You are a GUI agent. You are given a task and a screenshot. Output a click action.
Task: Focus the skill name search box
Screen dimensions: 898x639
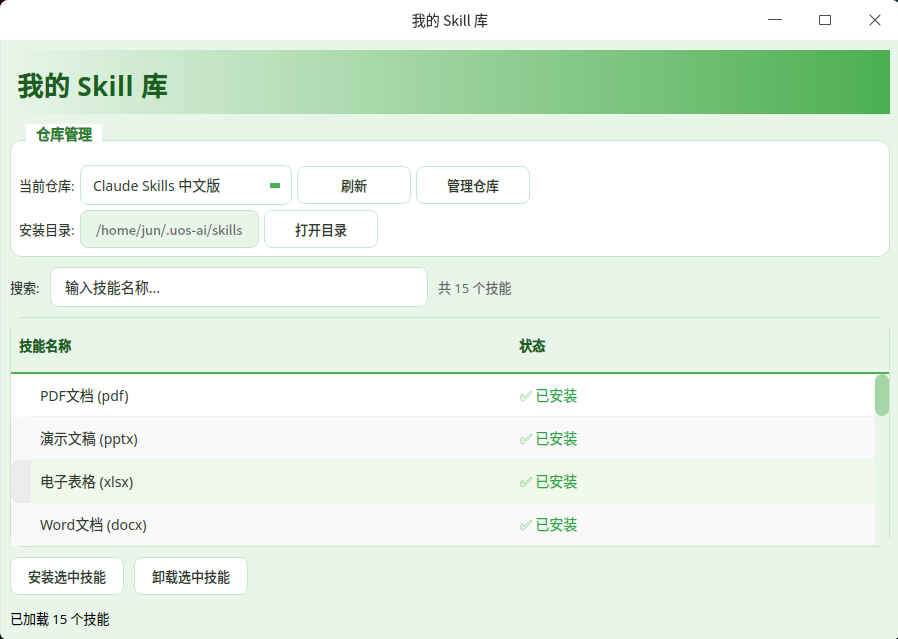point(239,287)
